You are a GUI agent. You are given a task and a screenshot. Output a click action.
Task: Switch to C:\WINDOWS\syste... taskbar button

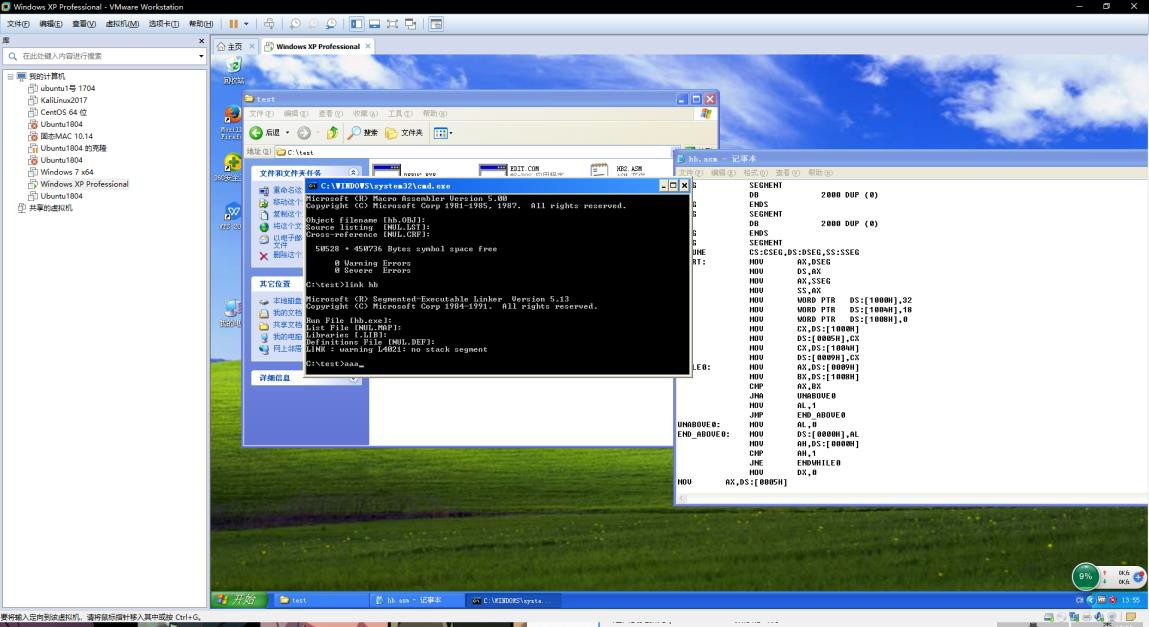tap(511, 600)
